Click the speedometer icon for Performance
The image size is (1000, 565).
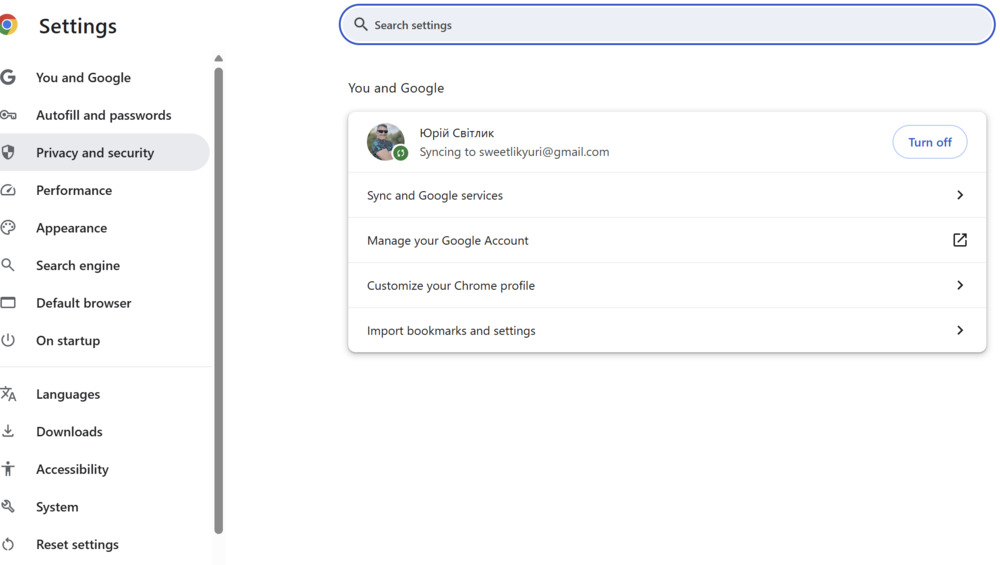pyautogui.click(x=8, y=190)
